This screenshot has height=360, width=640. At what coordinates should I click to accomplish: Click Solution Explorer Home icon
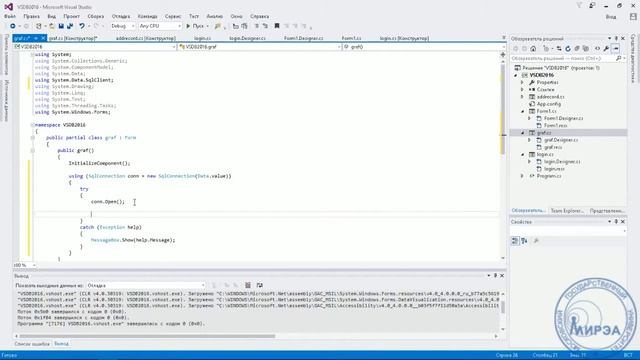coord(533,49)
